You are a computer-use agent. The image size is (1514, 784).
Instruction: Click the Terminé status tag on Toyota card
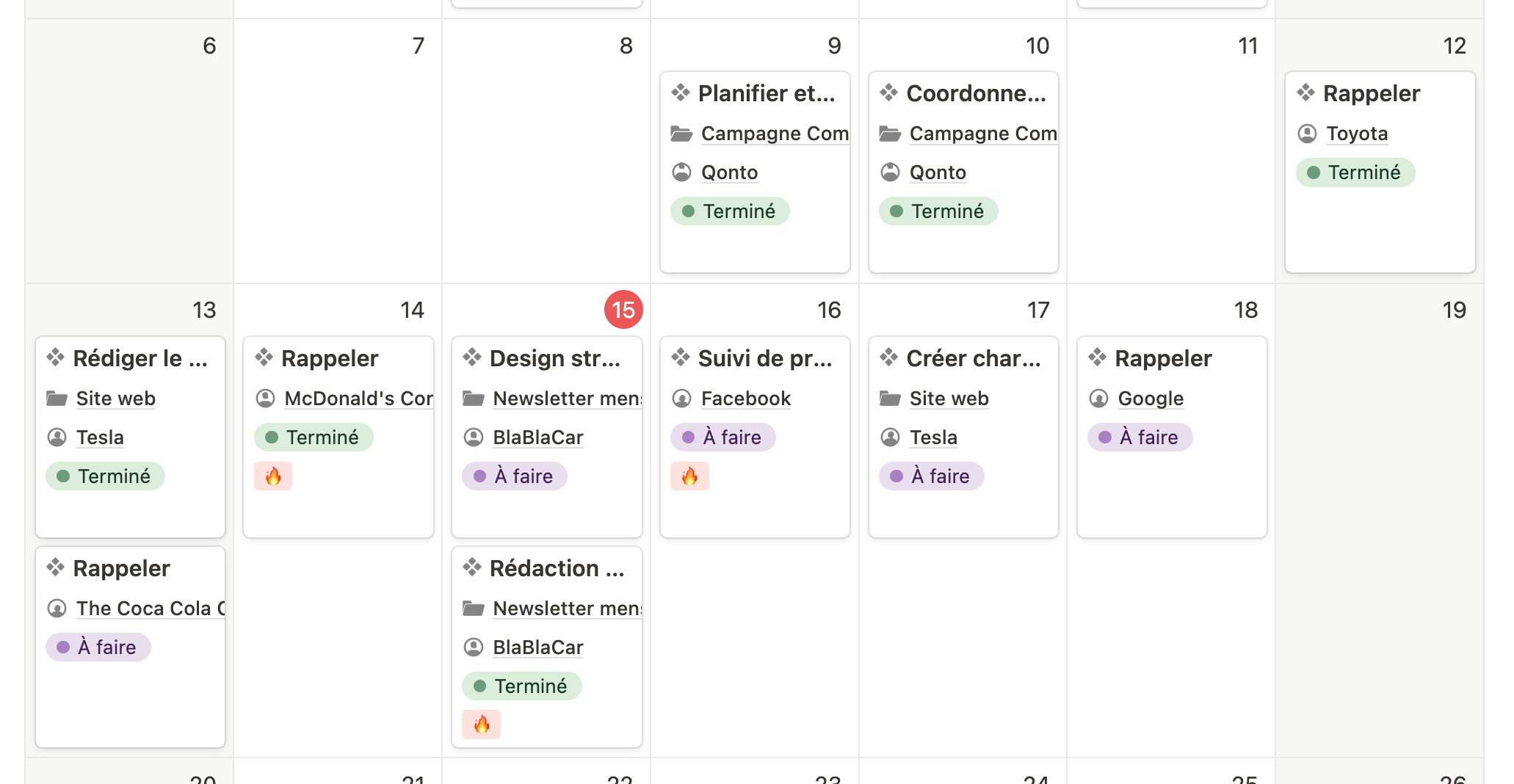1355,173
